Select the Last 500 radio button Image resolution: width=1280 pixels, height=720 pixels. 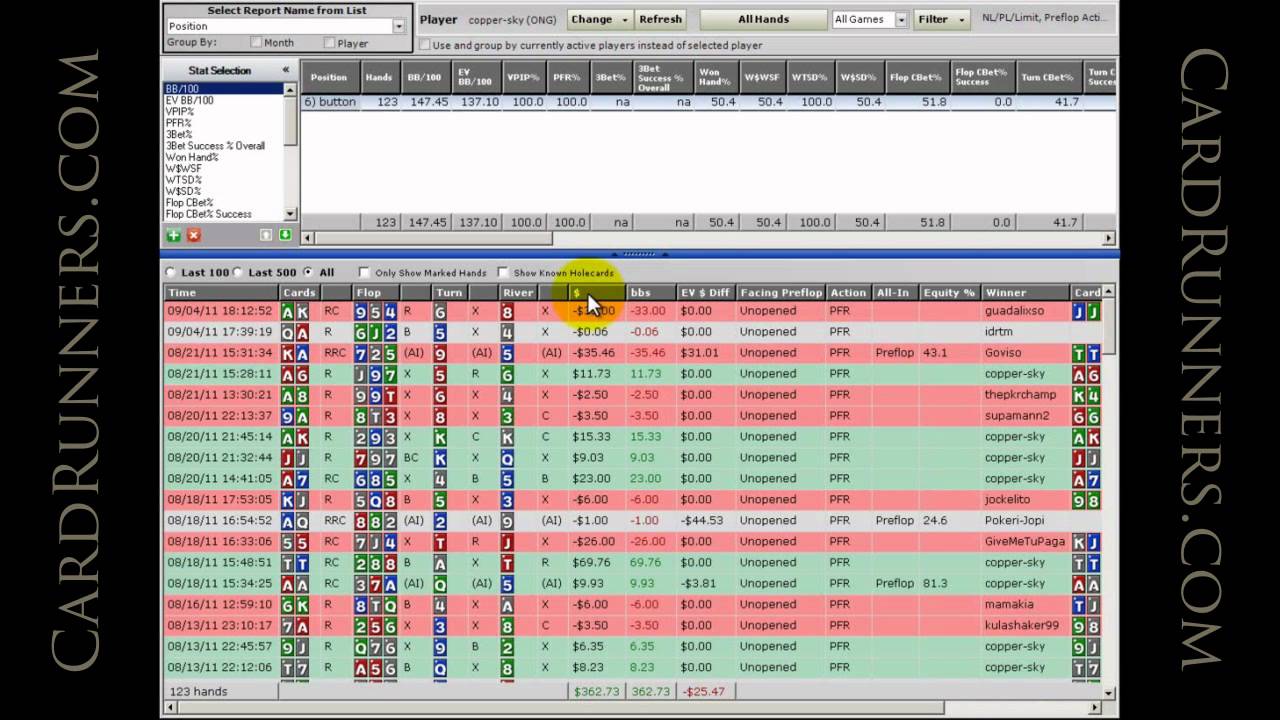point(239,272)
